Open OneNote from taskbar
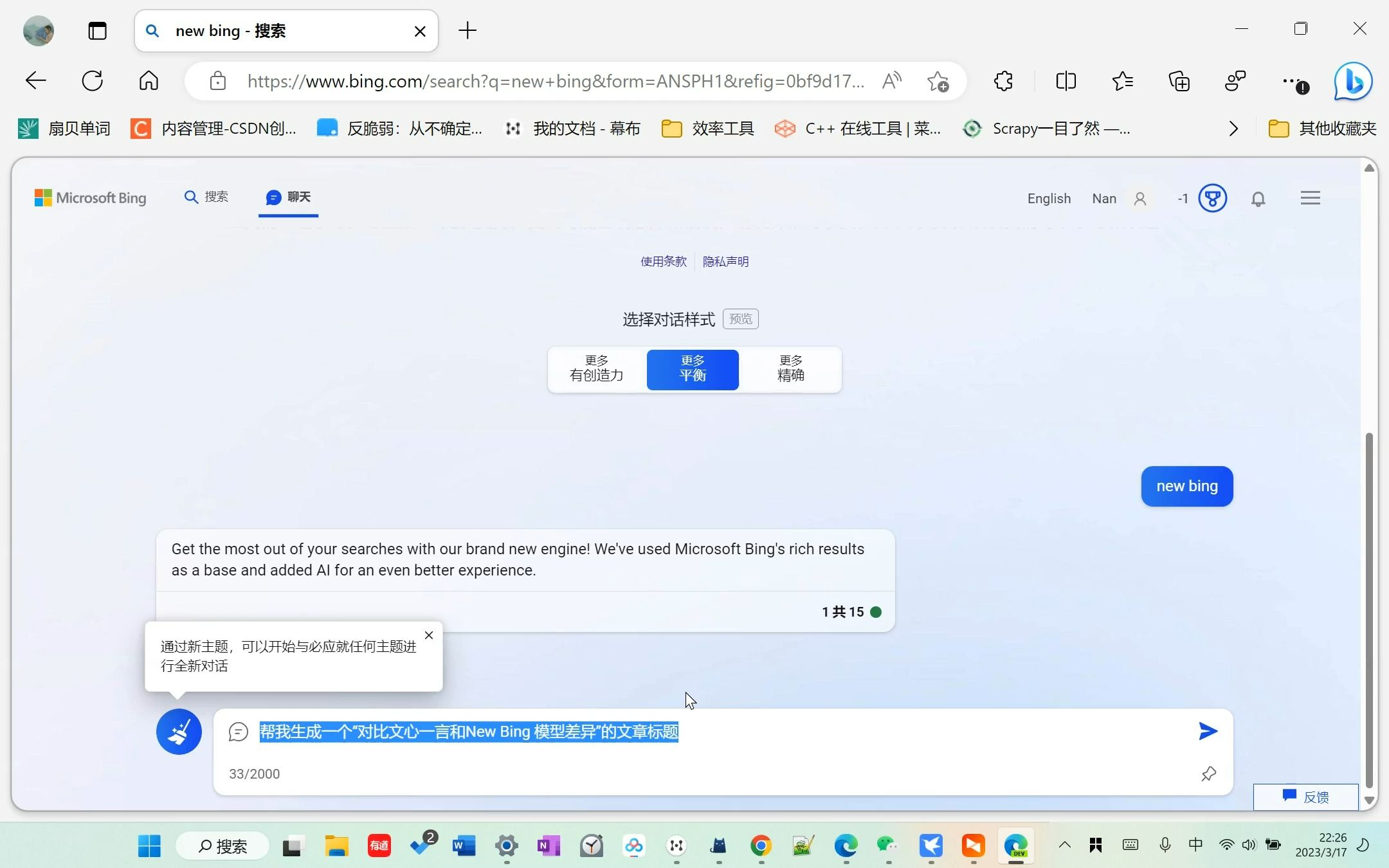The width and height of the screenshot is (1389, 868). 549,845
